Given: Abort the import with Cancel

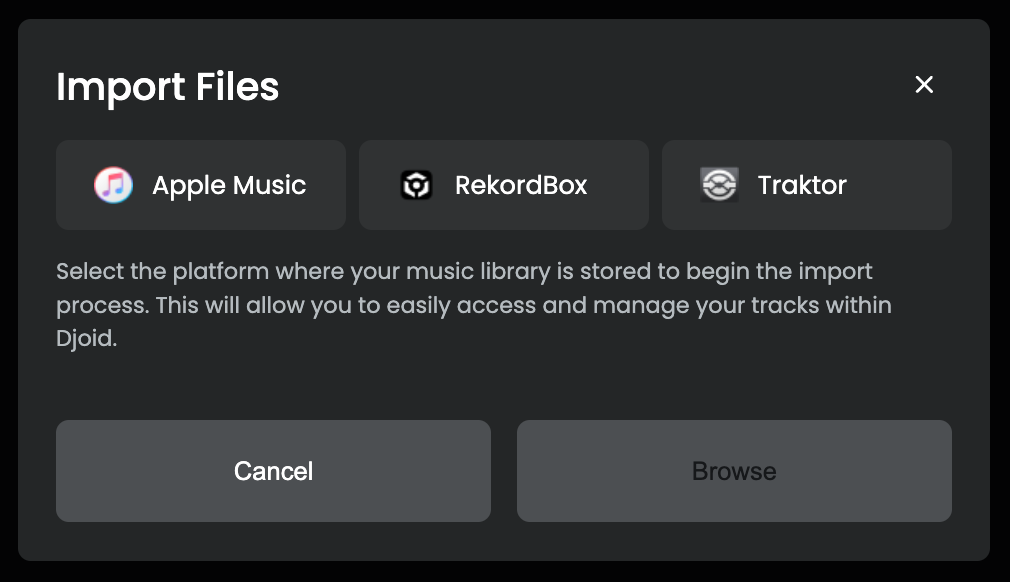Looking at the screenshot, I should pos(273,471).
